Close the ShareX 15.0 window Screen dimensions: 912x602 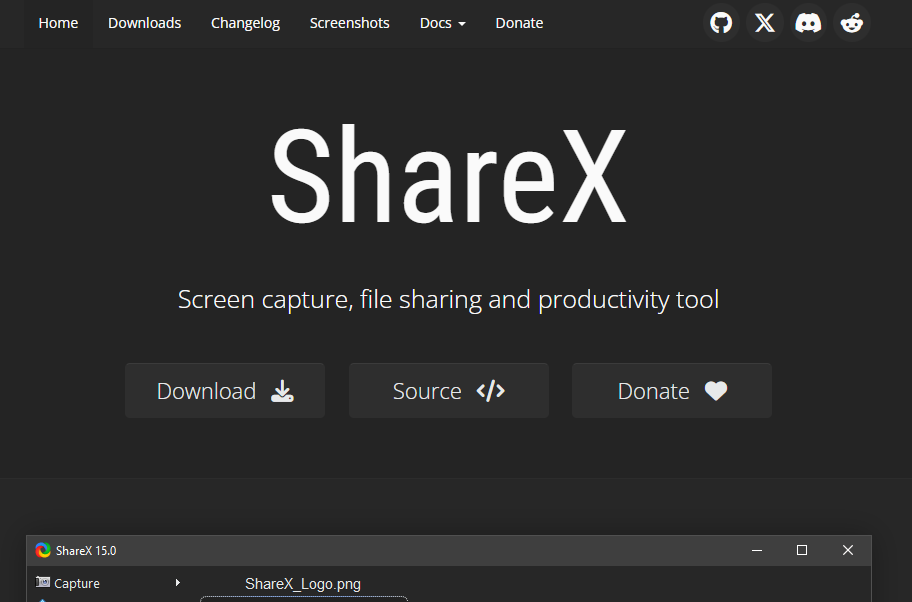click(848, 550)
